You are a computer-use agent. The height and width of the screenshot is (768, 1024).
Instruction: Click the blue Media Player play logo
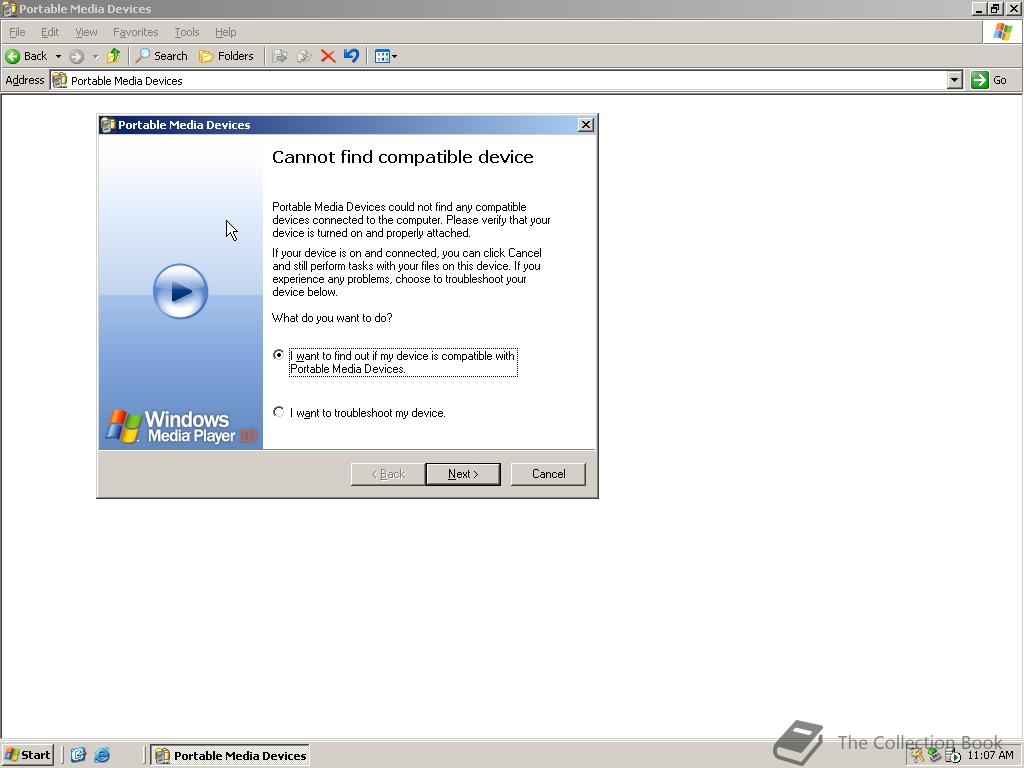click(x=180, y=291)
